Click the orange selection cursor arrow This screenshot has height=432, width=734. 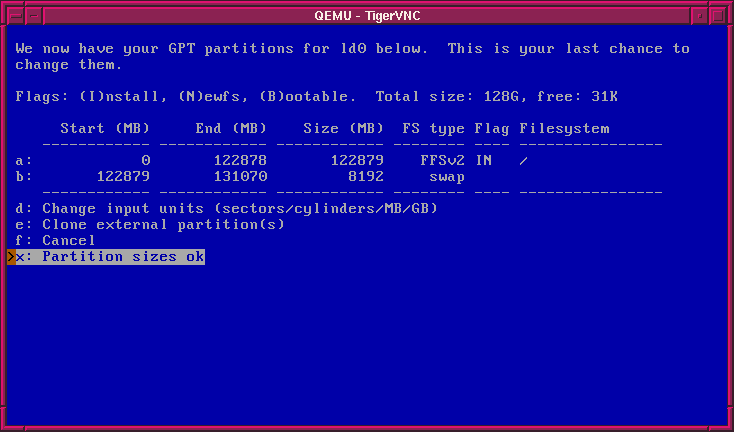click(x=11, y=257)
